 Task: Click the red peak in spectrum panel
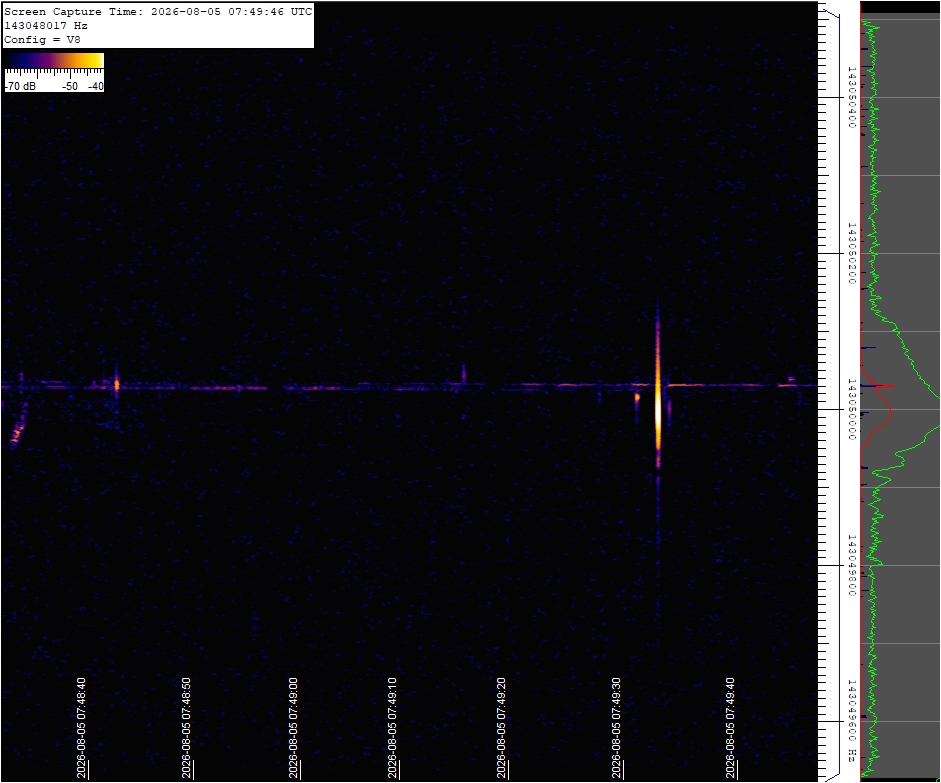point(886,386)
